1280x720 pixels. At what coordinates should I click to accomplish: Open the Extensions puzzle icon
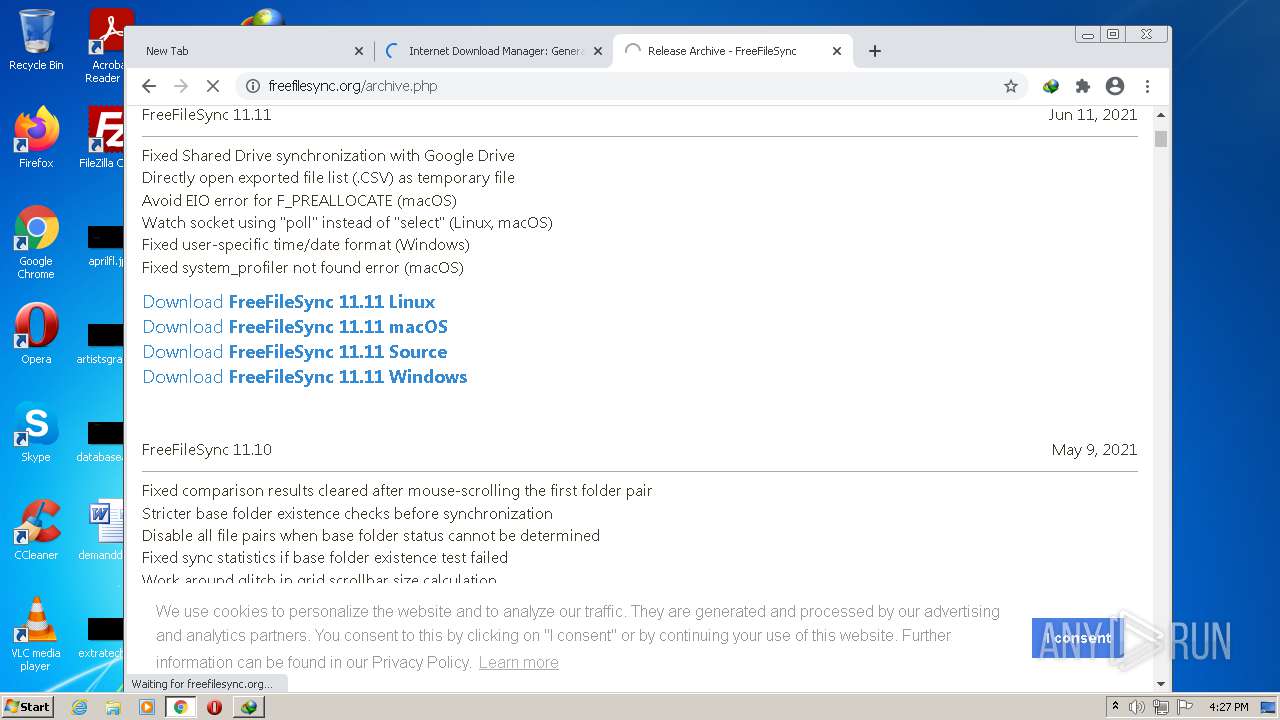point(1083,86)
